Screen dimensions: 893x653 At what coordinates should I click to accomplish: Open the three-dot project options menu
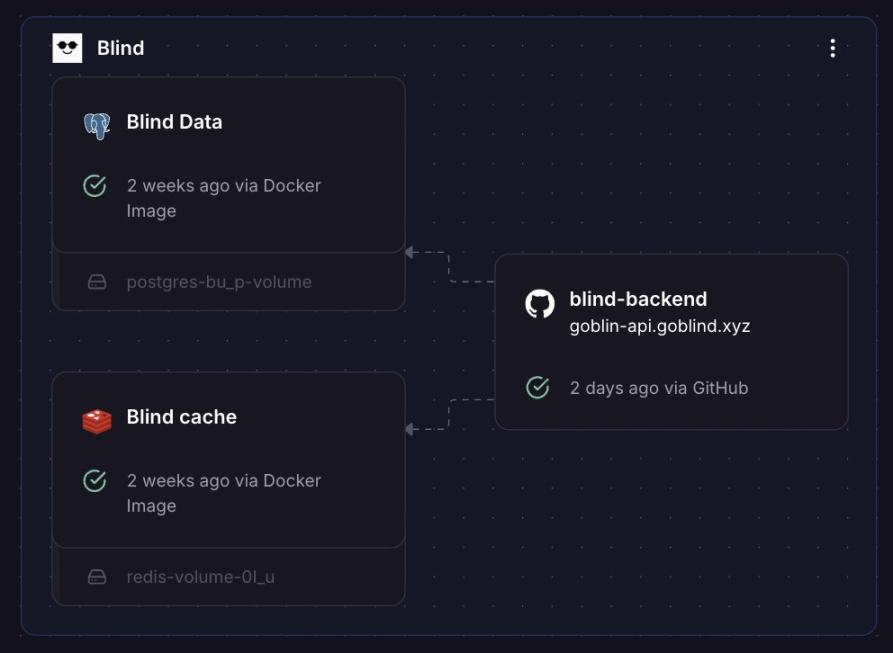(x=832, y=48)
